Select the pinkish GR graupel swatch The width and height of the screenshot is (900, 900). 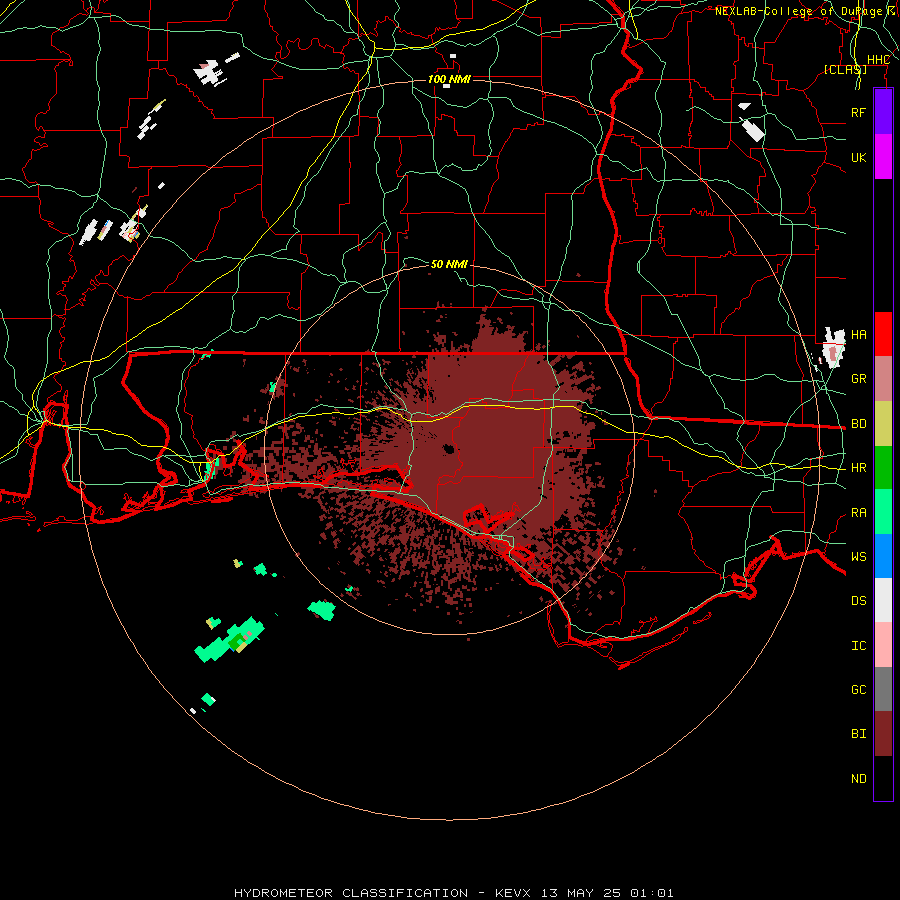point(883,379)
